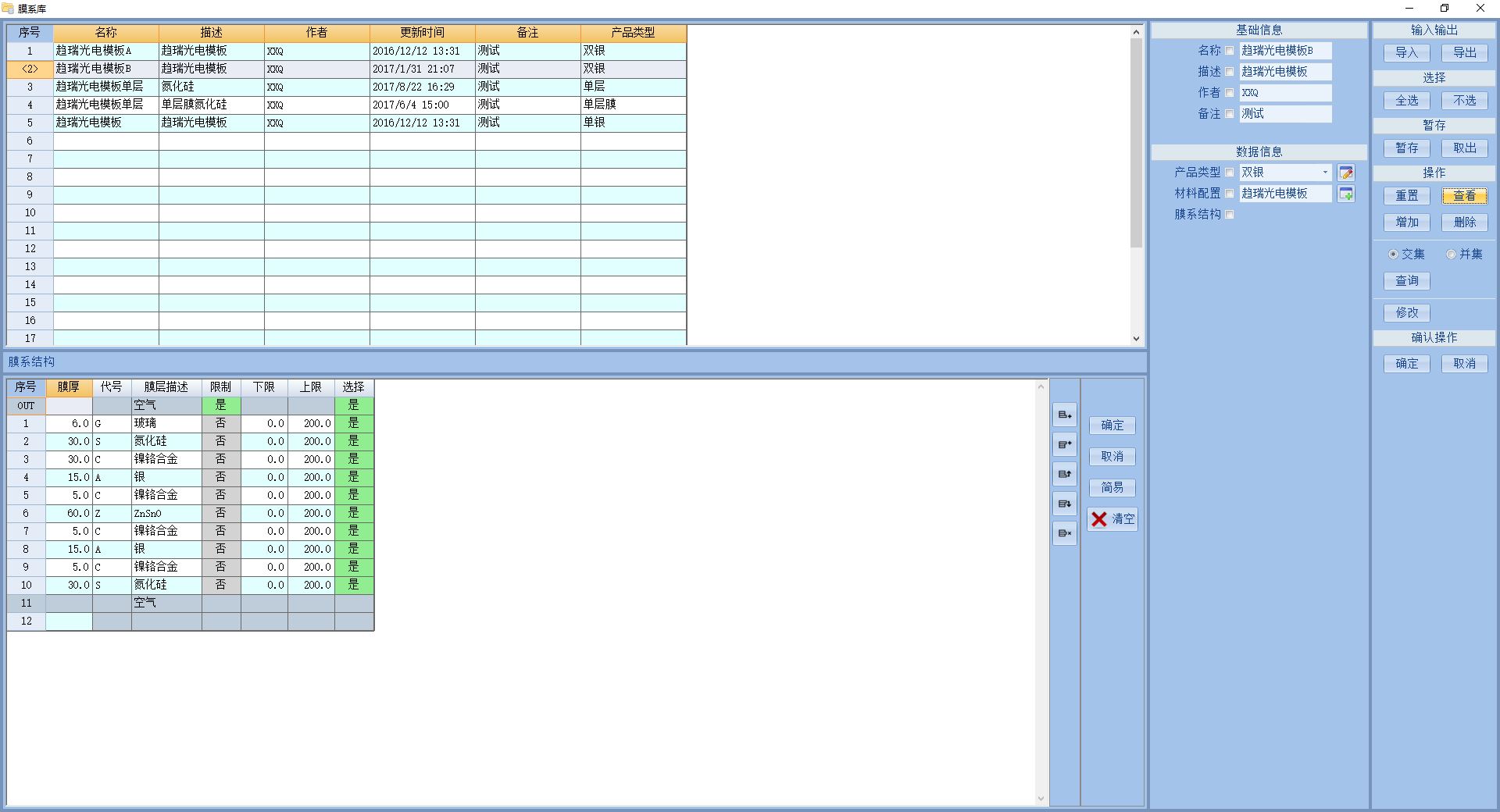
Task: Click the 材料配置 field 趋瑞光电模板
Action: (x=1285, y=194)
